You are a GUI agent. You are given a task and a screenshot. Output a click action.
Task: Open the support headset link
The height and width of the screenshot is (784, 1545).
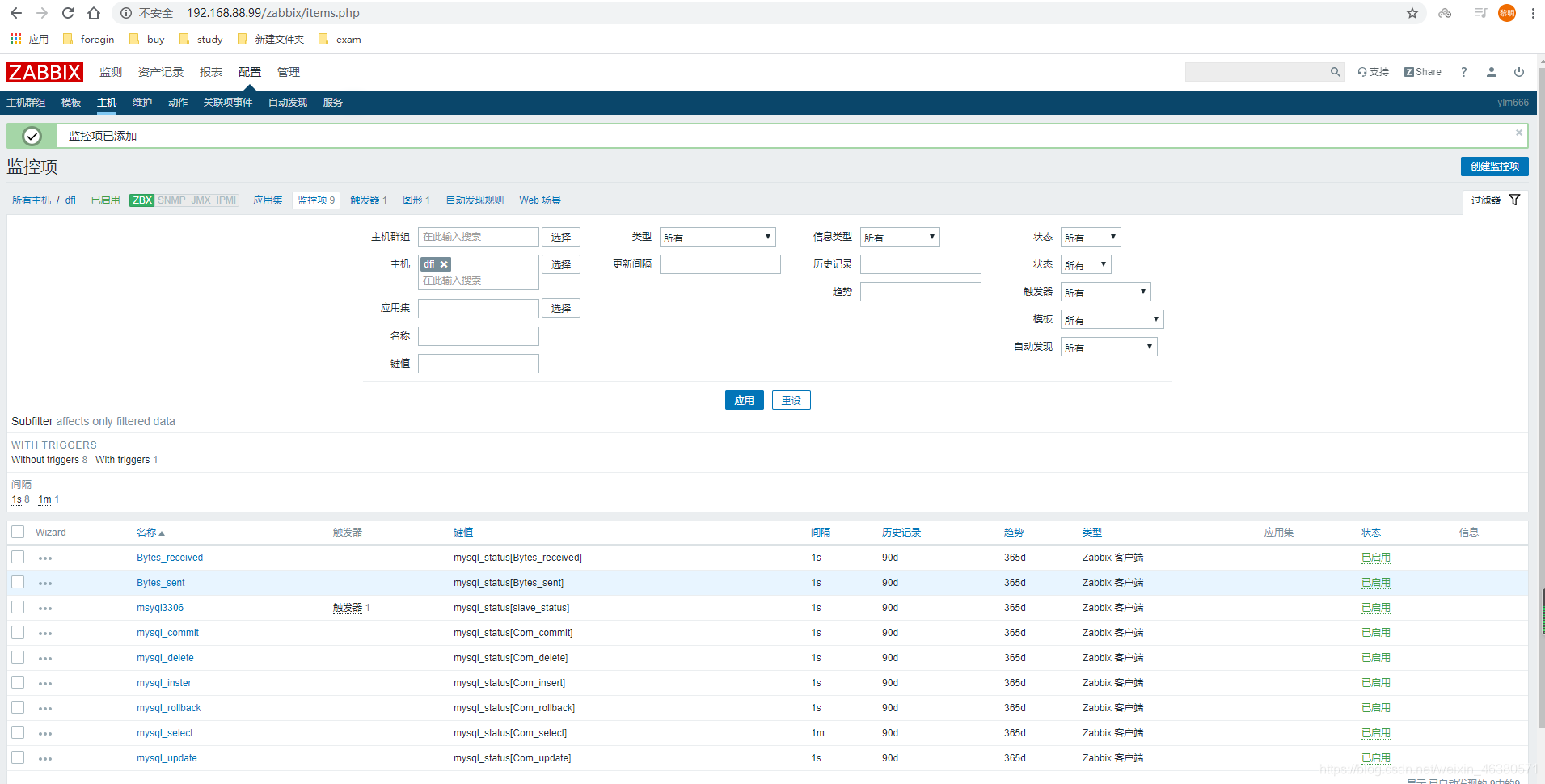click(1373, 72)
